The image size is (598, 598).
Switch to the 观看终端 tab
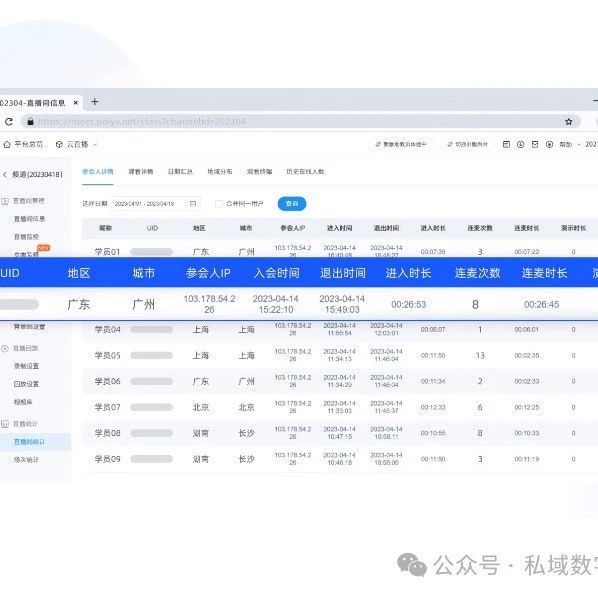click(x=260, y=172)
